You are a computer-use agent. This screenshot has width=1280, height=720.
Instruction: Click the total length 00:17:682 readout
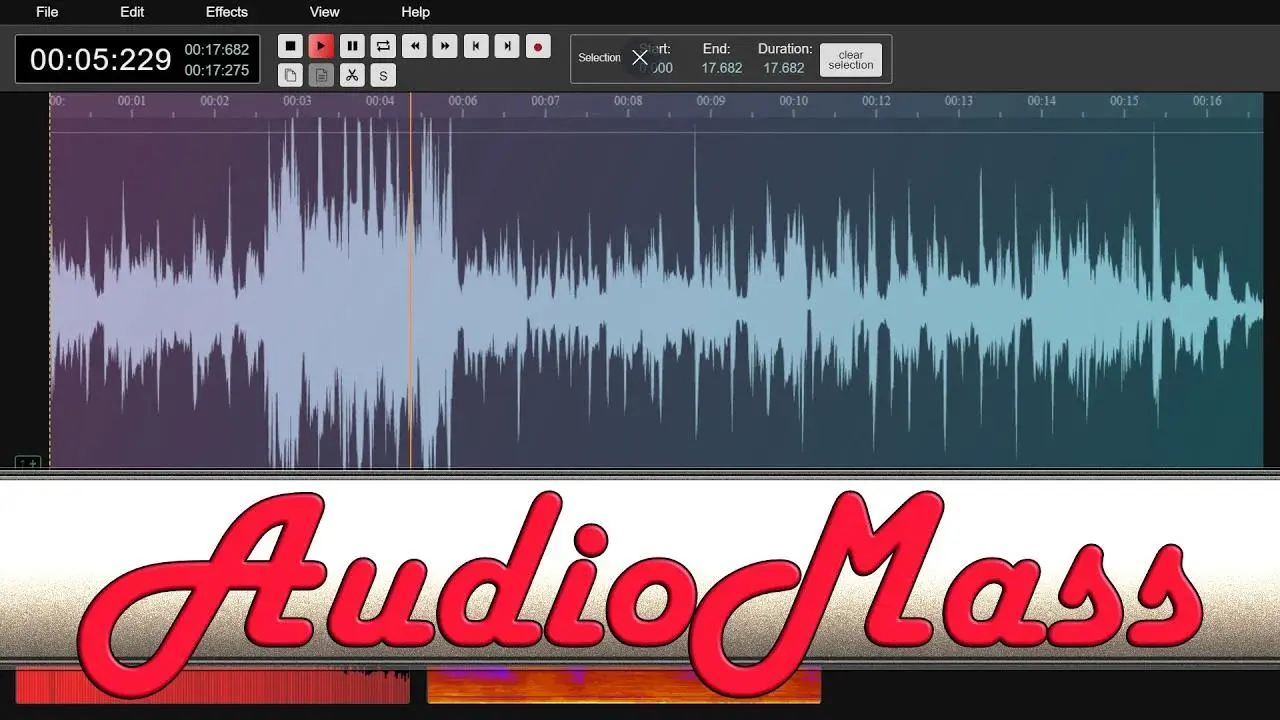pyautogui.click(x=217, y=50)
